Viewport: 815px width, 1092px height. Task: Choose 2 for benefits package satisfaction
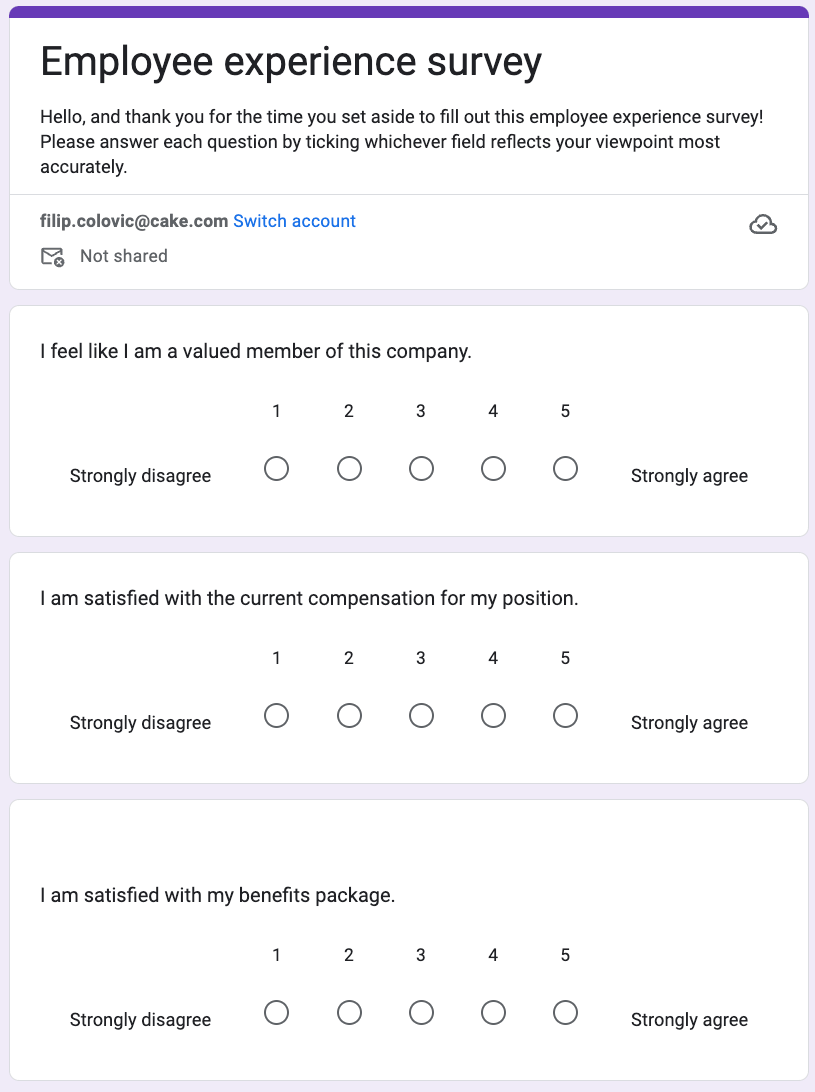pos(349,1012)
